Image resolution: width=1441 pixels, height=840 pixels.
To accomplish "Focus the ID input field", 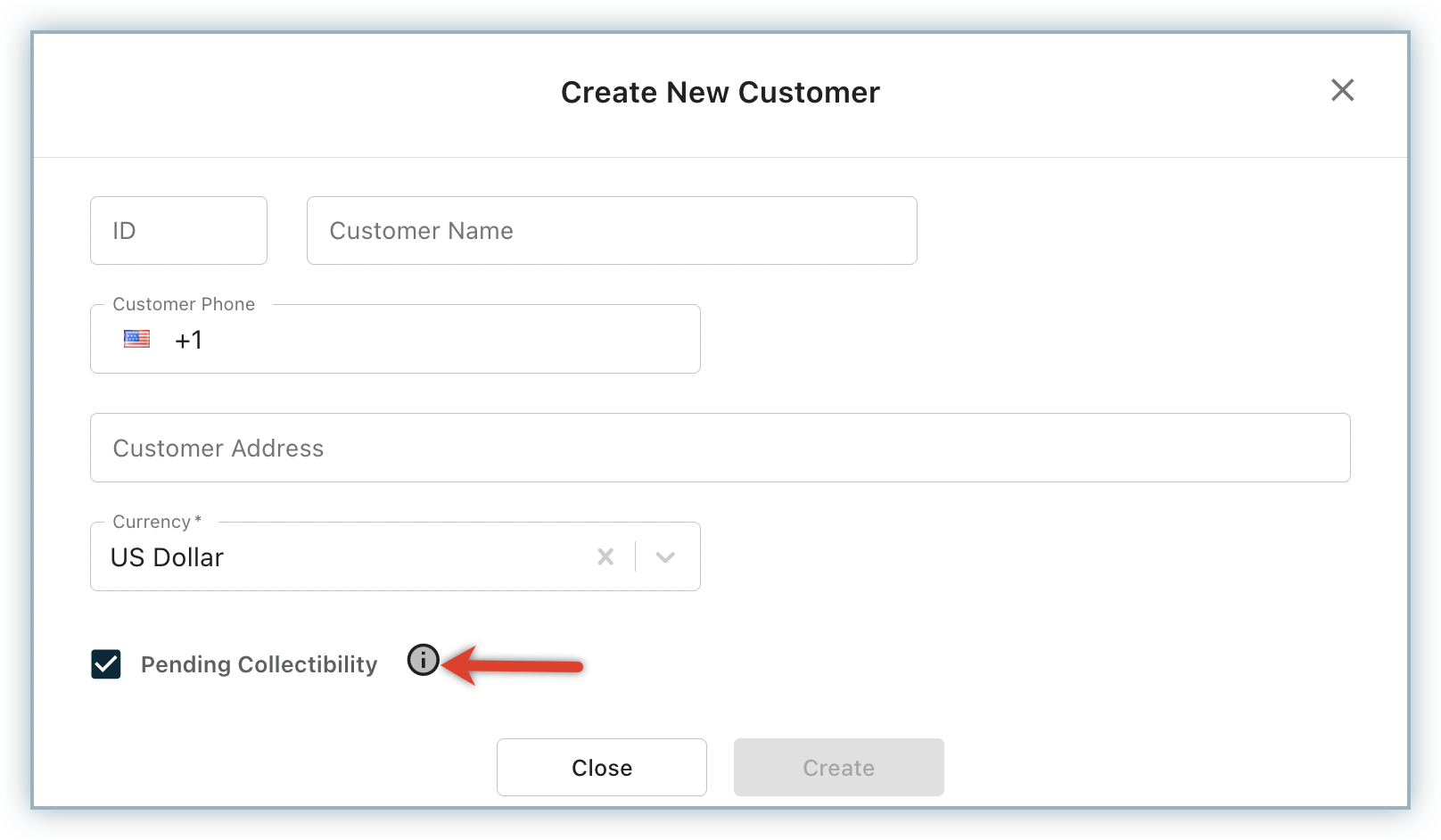I will coord(178,231).
